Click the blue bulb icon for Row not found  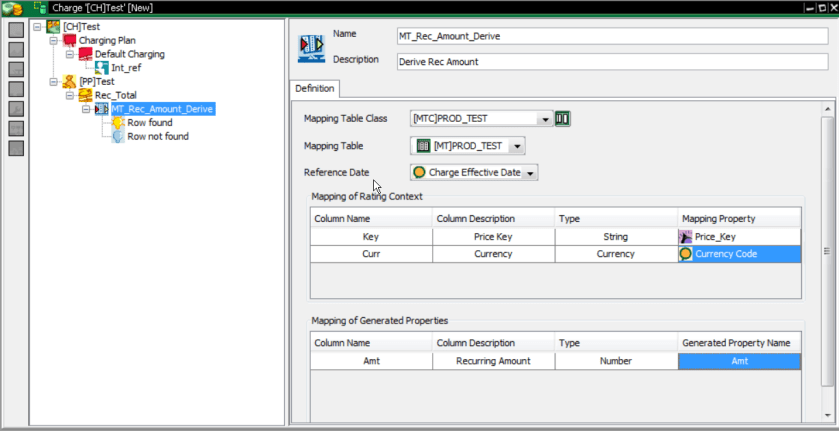(118, 137)
